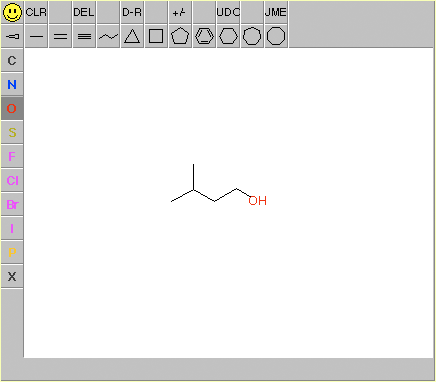Select the double bond tool
Image resolution: width=436 pixels, height=382 pixels.
pyautogui.click(x=60, y=36)
